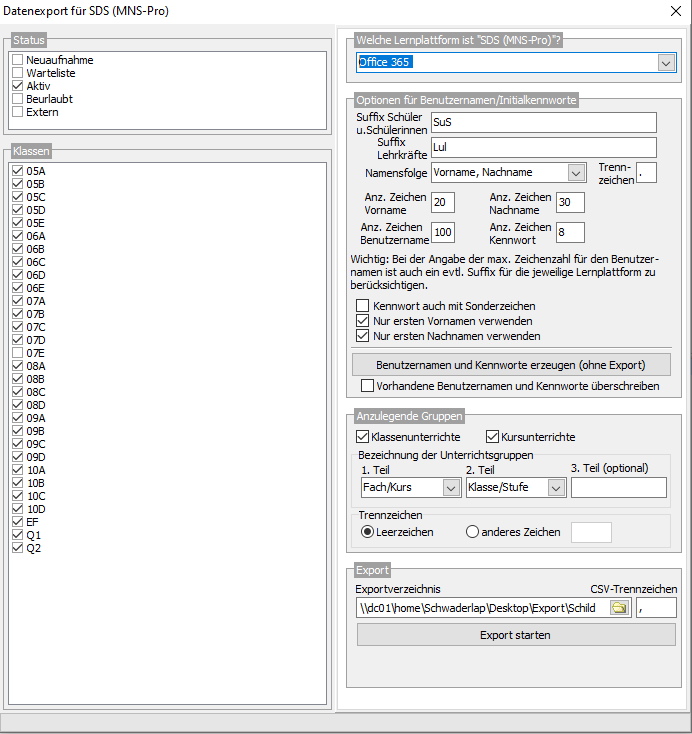Close the Datenexport dialog window
Screen dimensions: 692x734
(x=674, y=13)
